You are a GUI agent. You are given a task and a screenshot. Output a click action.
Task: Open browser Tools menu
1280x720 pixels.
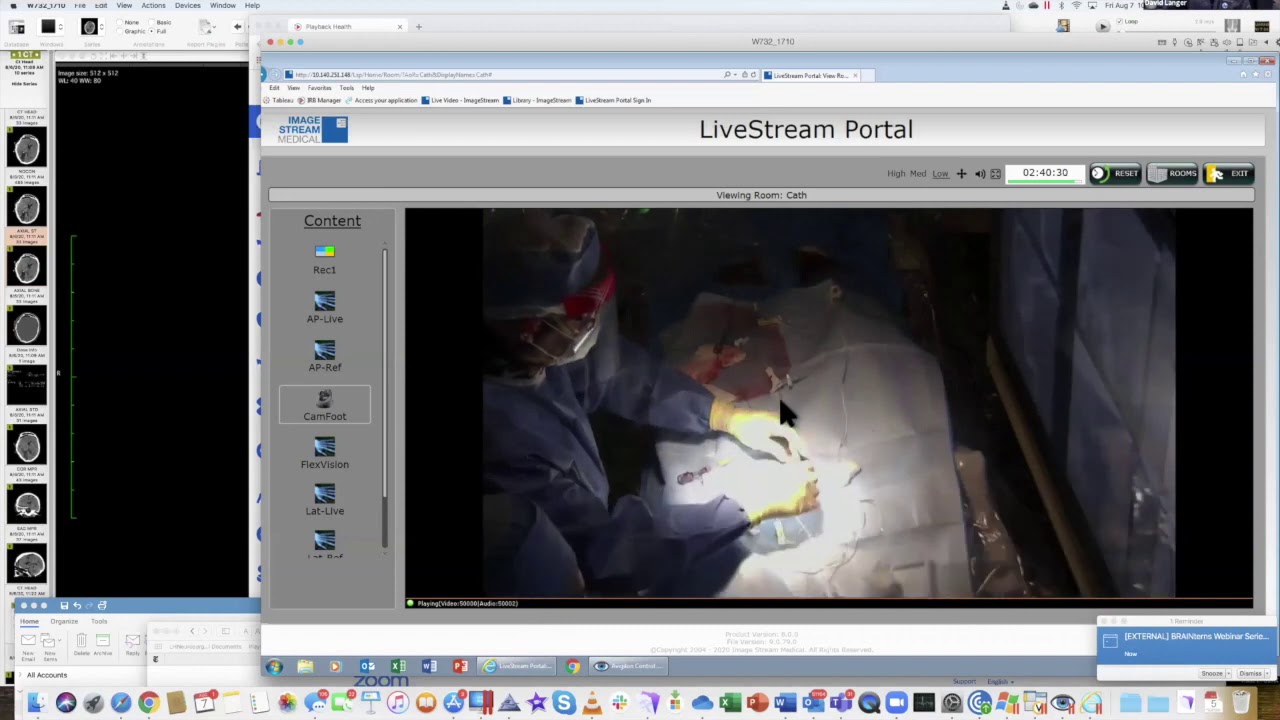[346, 88]
